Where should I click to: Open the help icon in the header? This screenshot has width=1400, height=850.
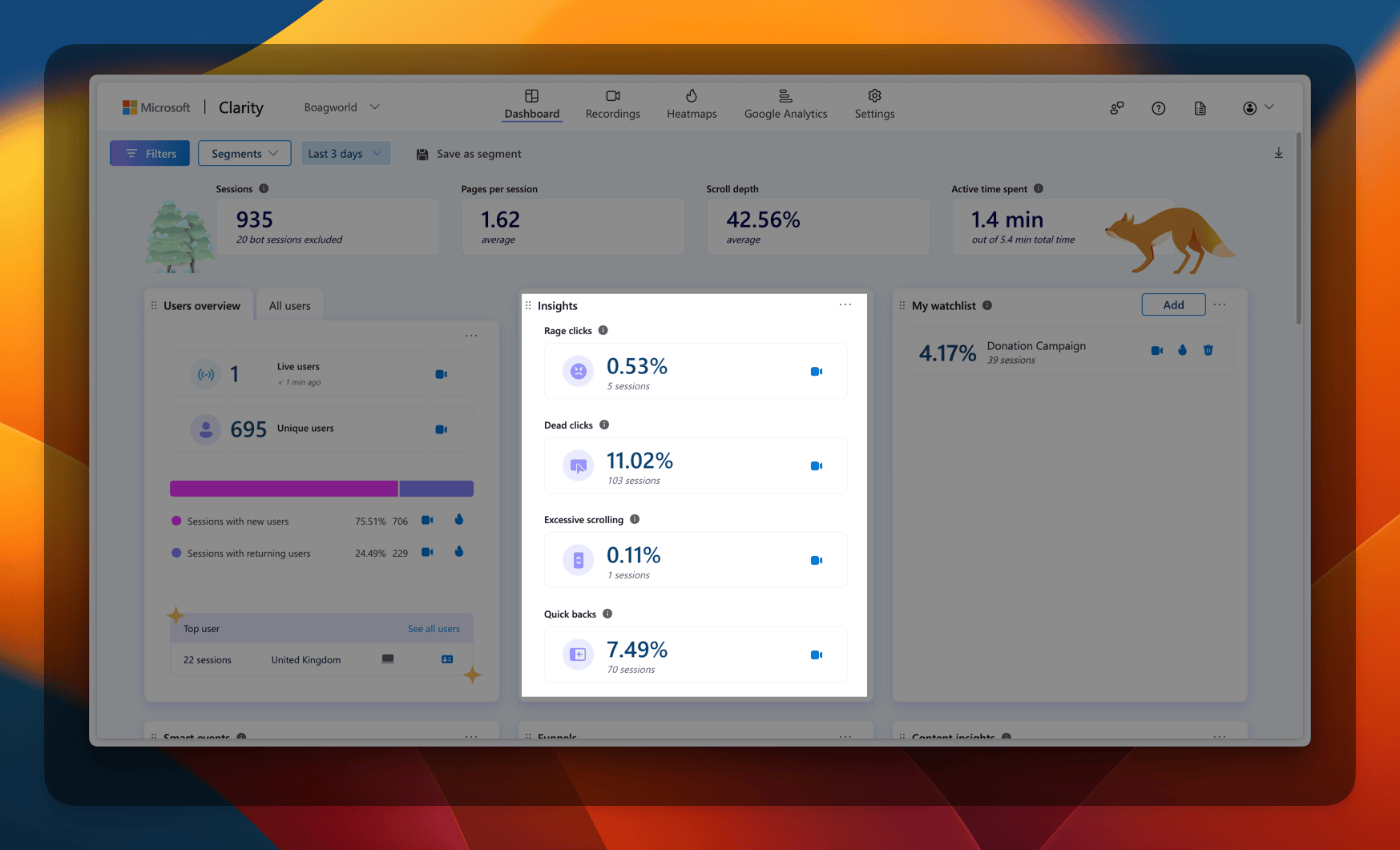tap(1158, 107)
